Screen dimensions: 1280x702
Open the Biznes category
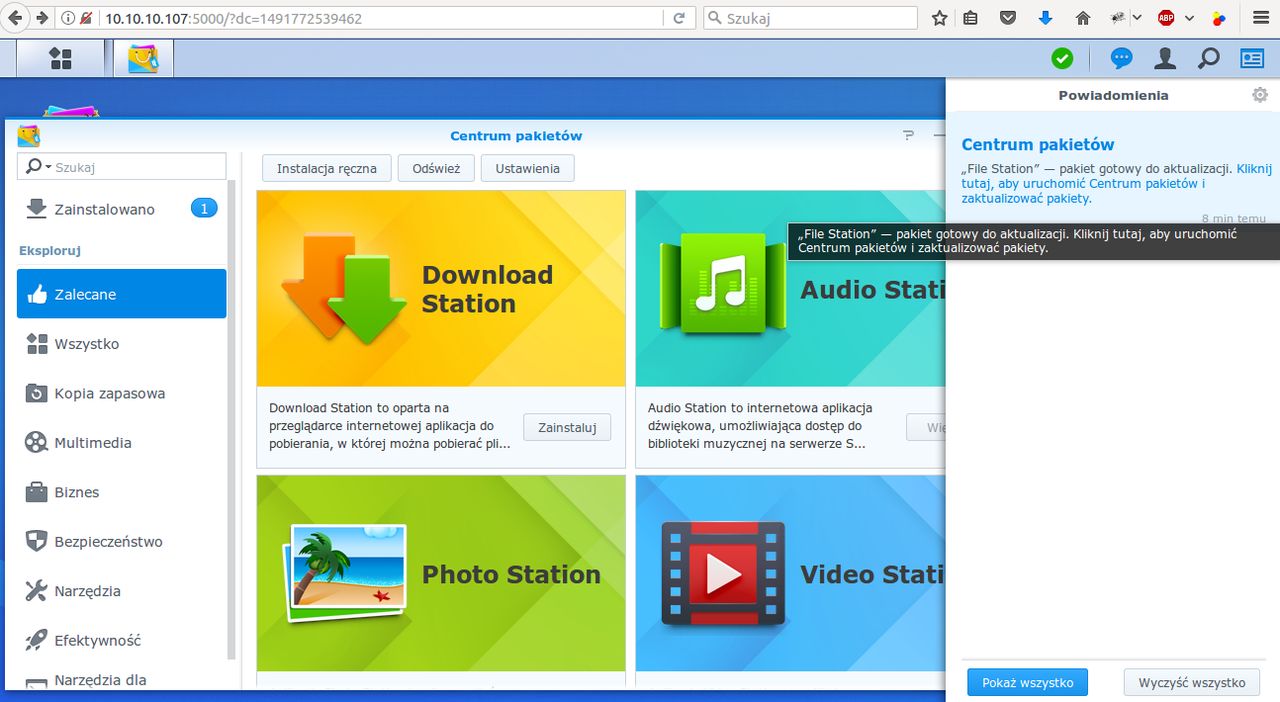(122, 492)
